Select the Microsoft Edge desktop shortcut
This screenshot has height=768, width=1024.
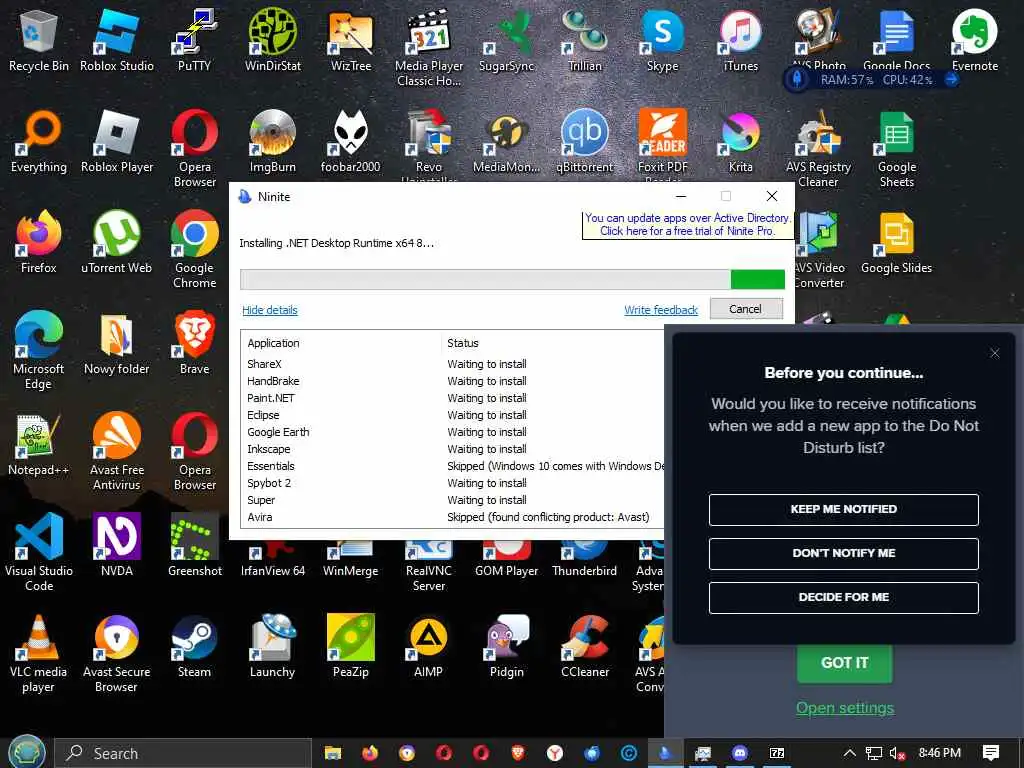(x=39, y=350)
